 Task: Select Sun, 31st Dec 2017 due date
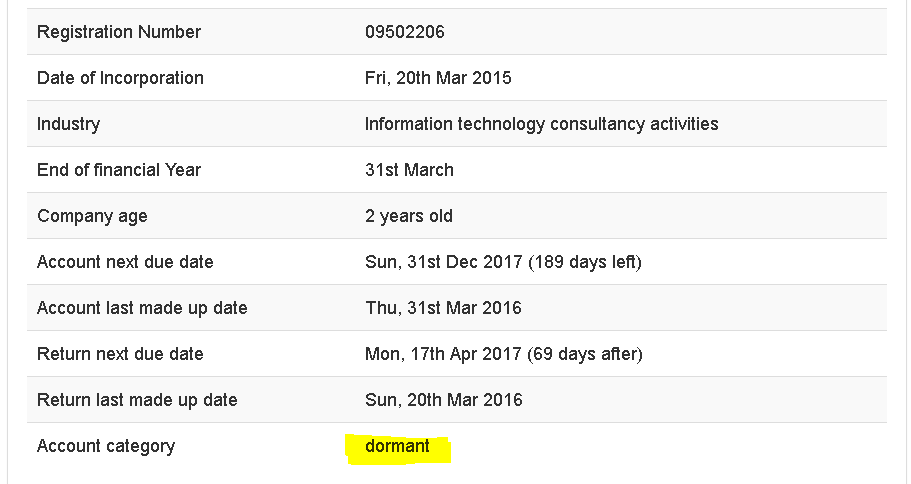pos(444,262)
